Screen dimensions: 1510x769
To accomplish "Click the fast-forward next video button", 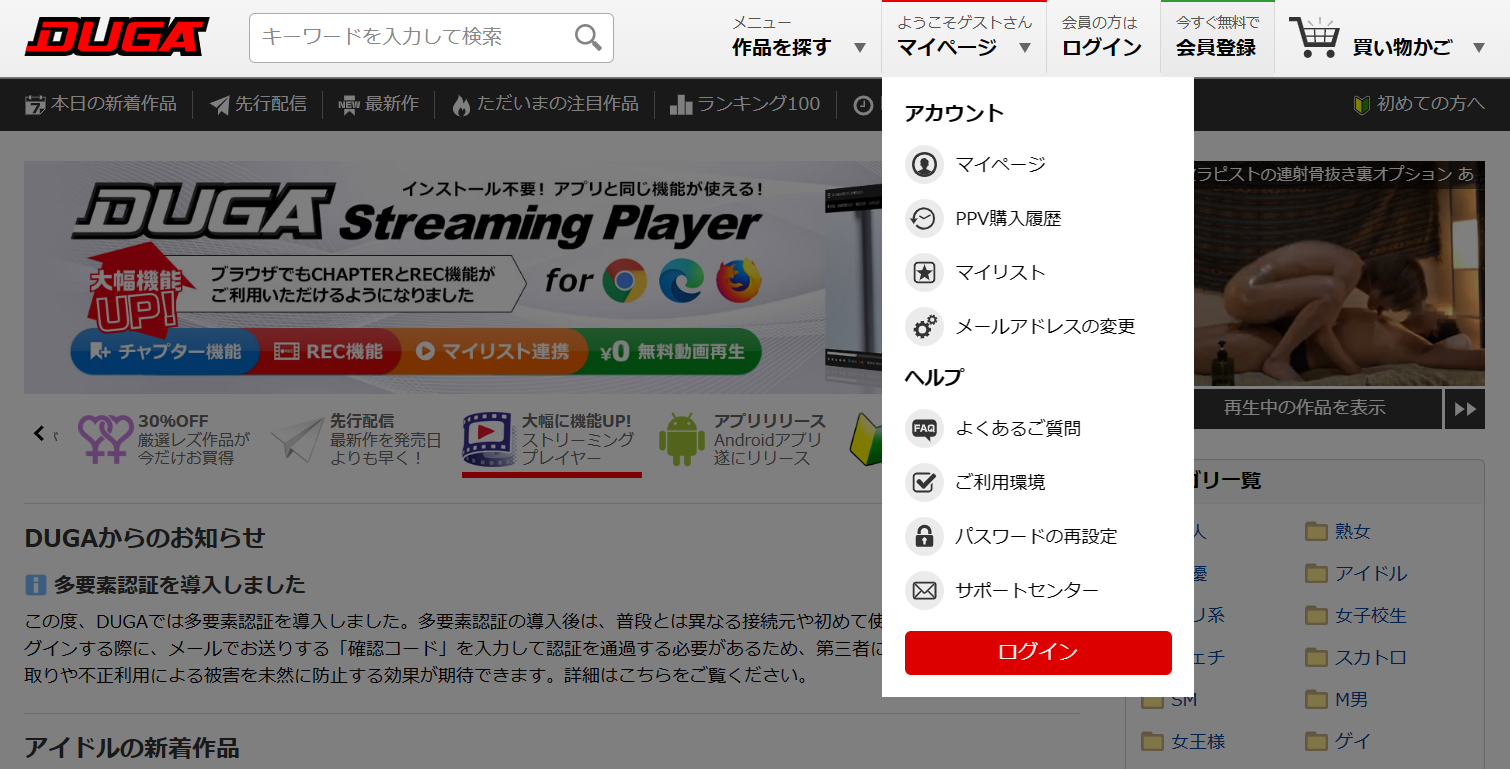I will pyautogui.click(x=1465, y=408).
